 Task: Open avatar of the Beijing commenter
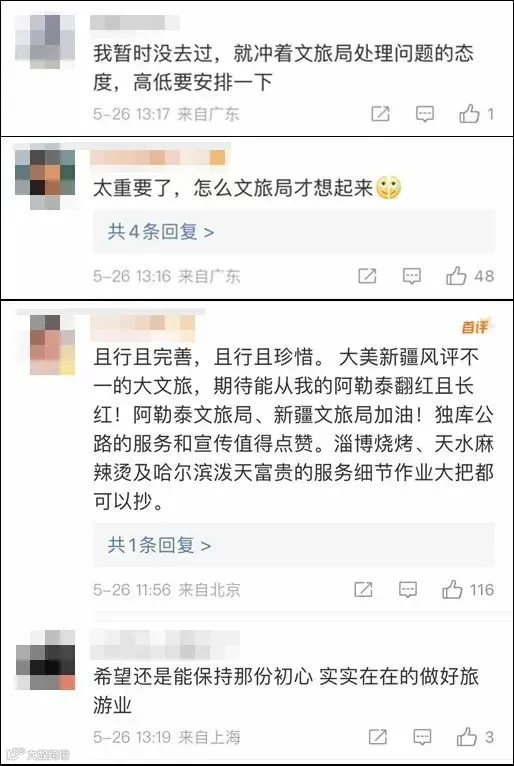[x=53, y=344]
